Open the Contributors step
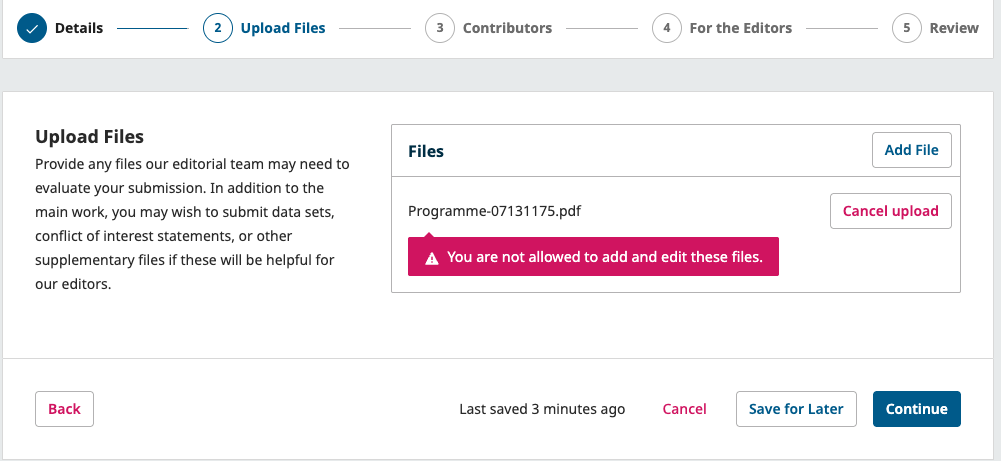 (x=507, y=28)
